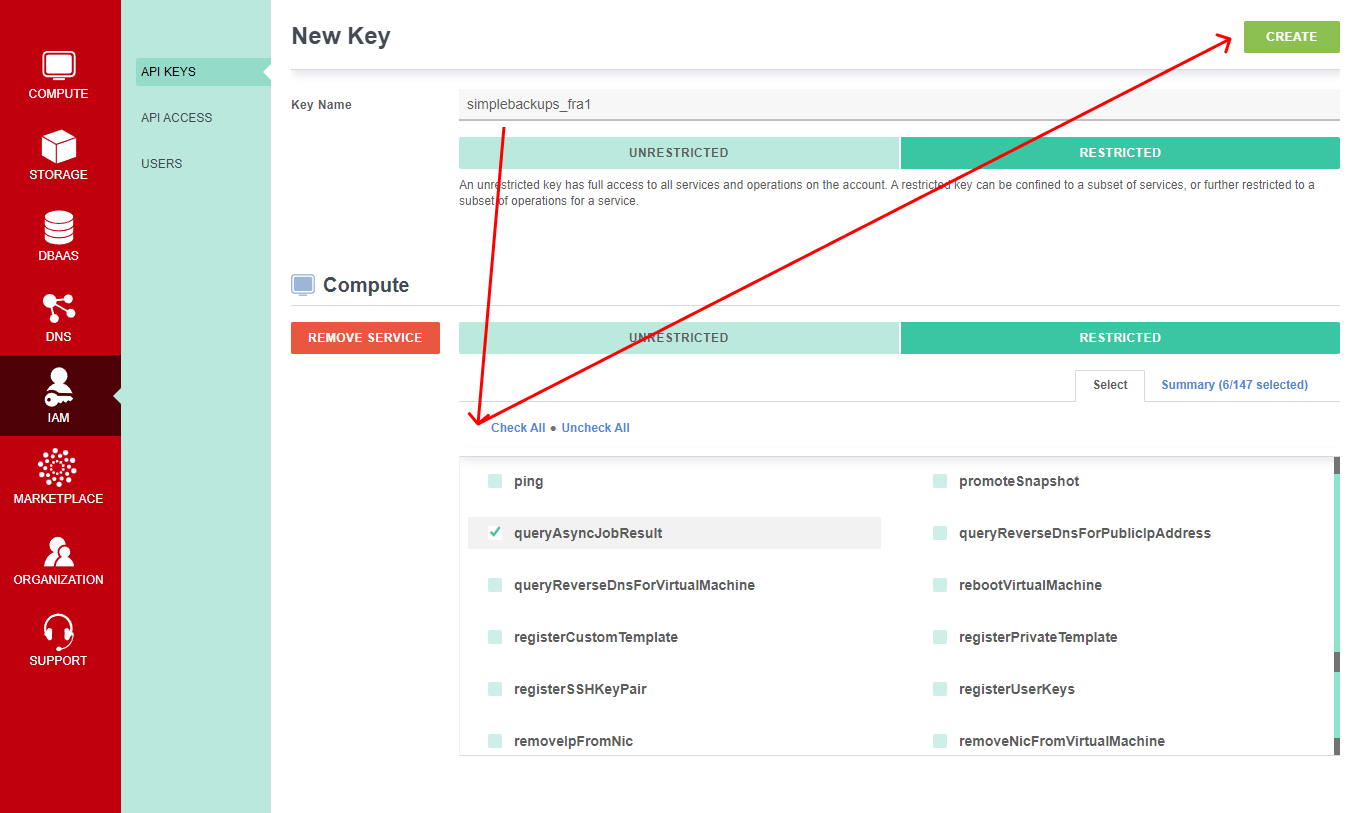1358x813 pixels.
Task: Open the IAM sidebar icon
Action: 58,396
